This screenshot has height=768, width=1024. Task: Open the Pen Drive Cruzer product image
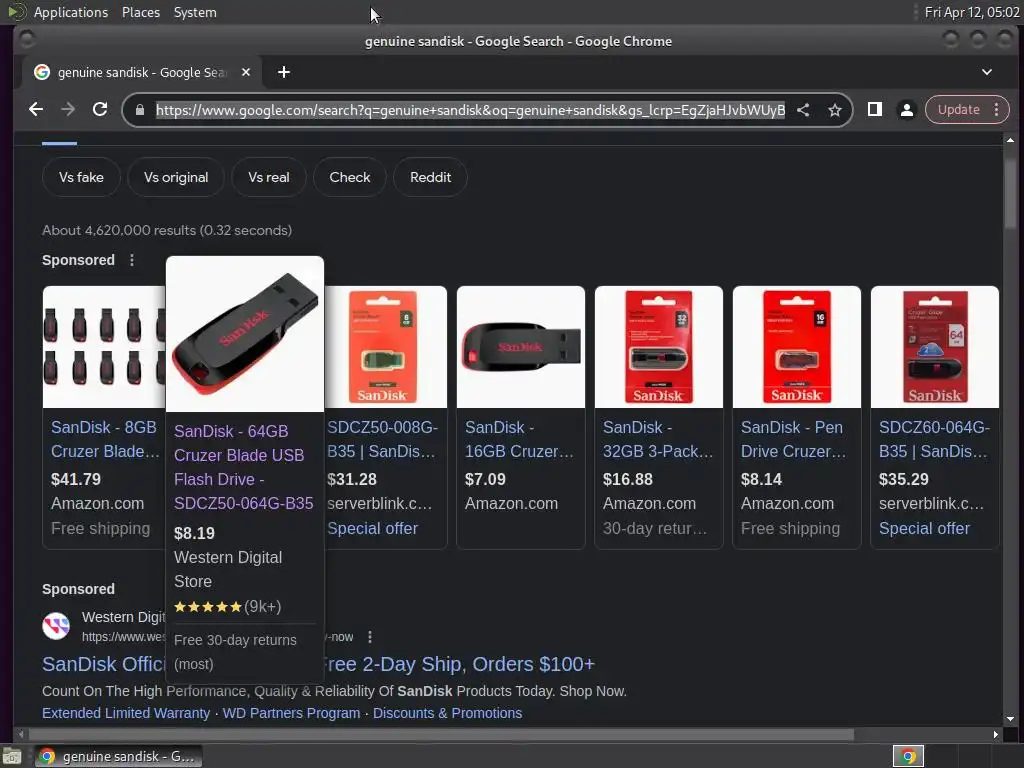coord(797,347)
